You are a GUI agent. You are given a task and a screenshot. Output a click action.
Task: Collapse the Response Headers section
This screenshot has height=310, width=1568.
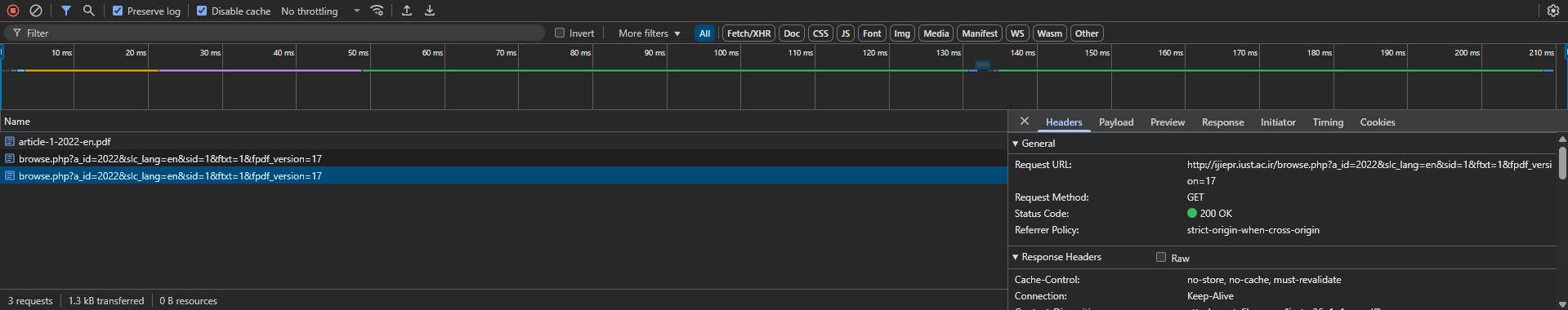pyautogui.click(x=1057, y=257)
